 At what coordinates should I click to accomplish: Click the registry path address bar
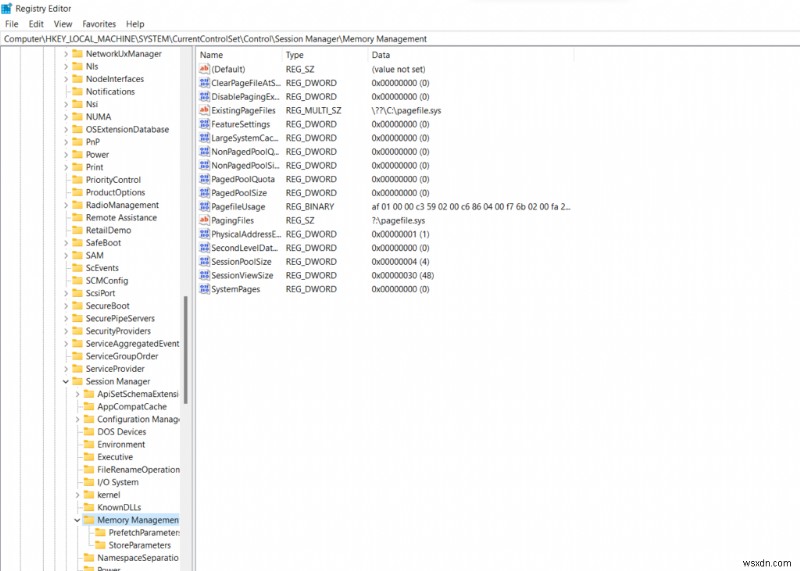click(400, 39)
